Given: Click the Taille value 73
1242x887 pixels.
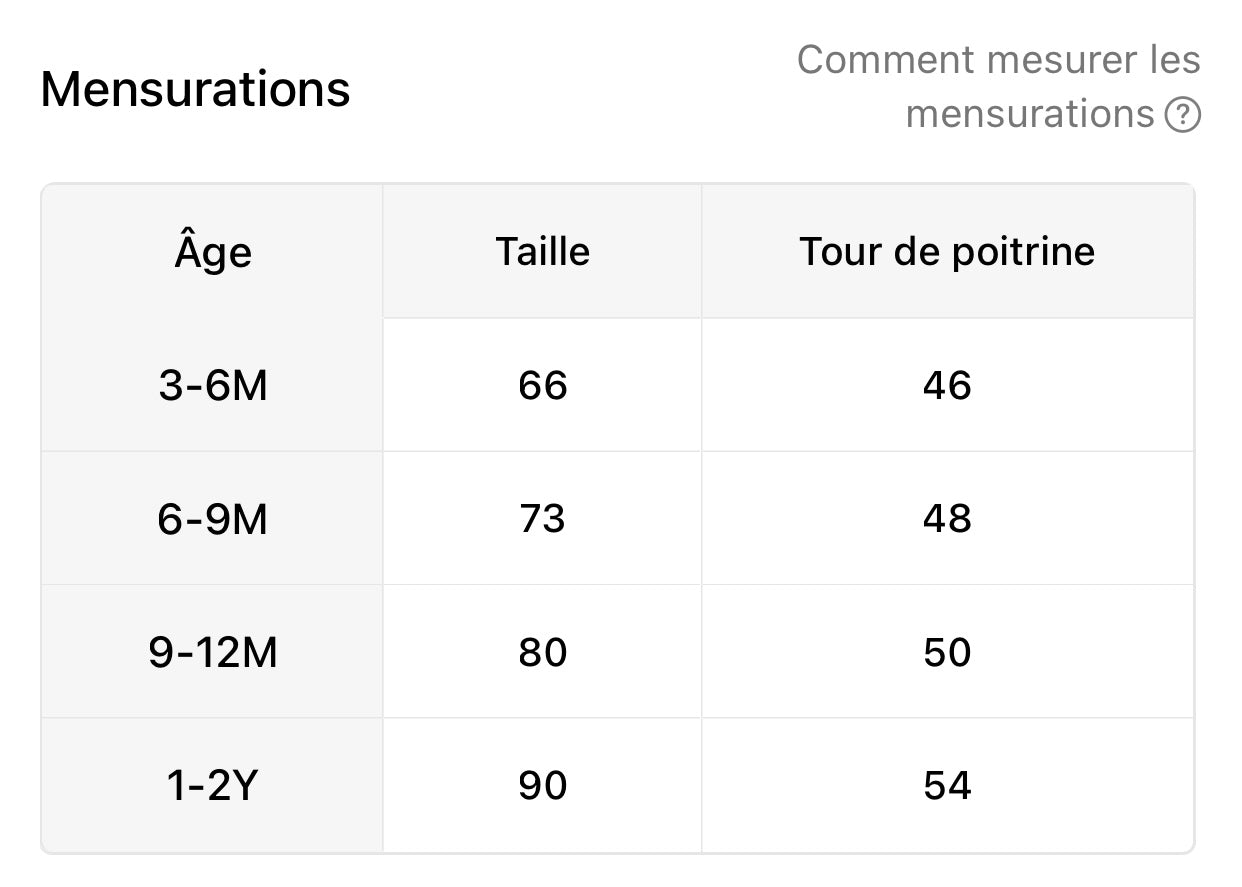Looking at the screenshot, I should pyautogui.click(x=543, y=518).
